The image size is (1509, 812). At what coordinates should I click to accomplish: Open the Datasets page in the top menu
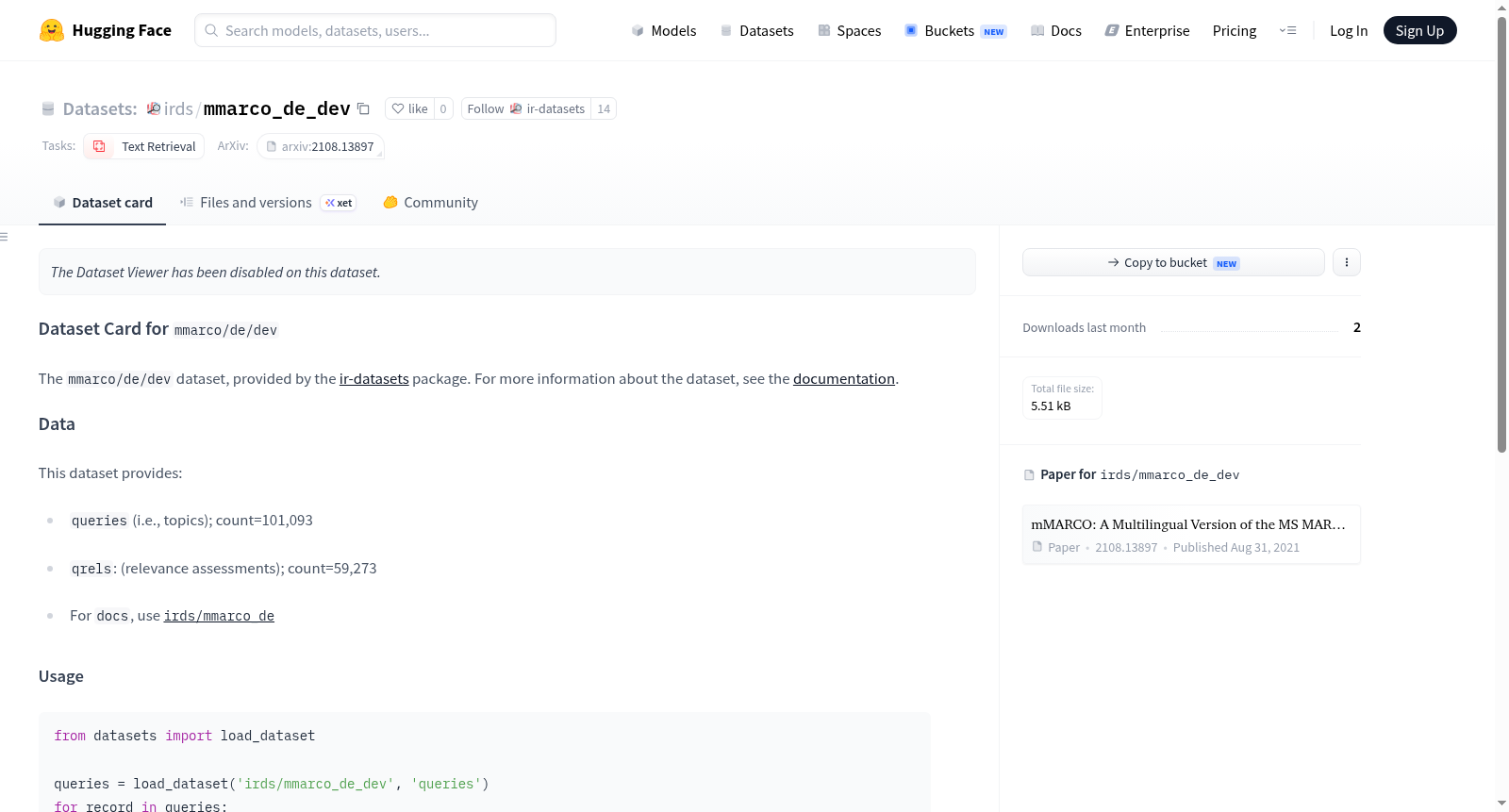(x=757, y=31)
